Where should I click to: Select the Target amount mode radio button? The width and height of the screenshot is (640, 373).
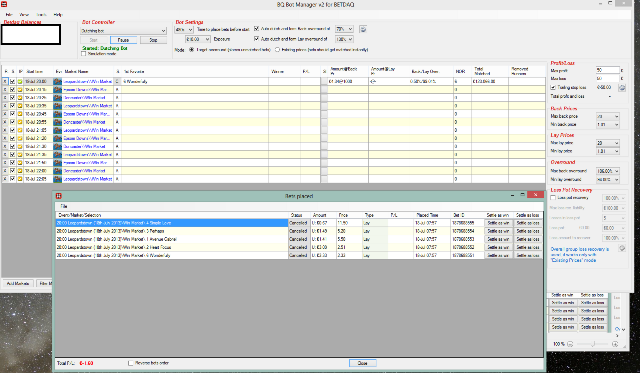click(191, 50)
